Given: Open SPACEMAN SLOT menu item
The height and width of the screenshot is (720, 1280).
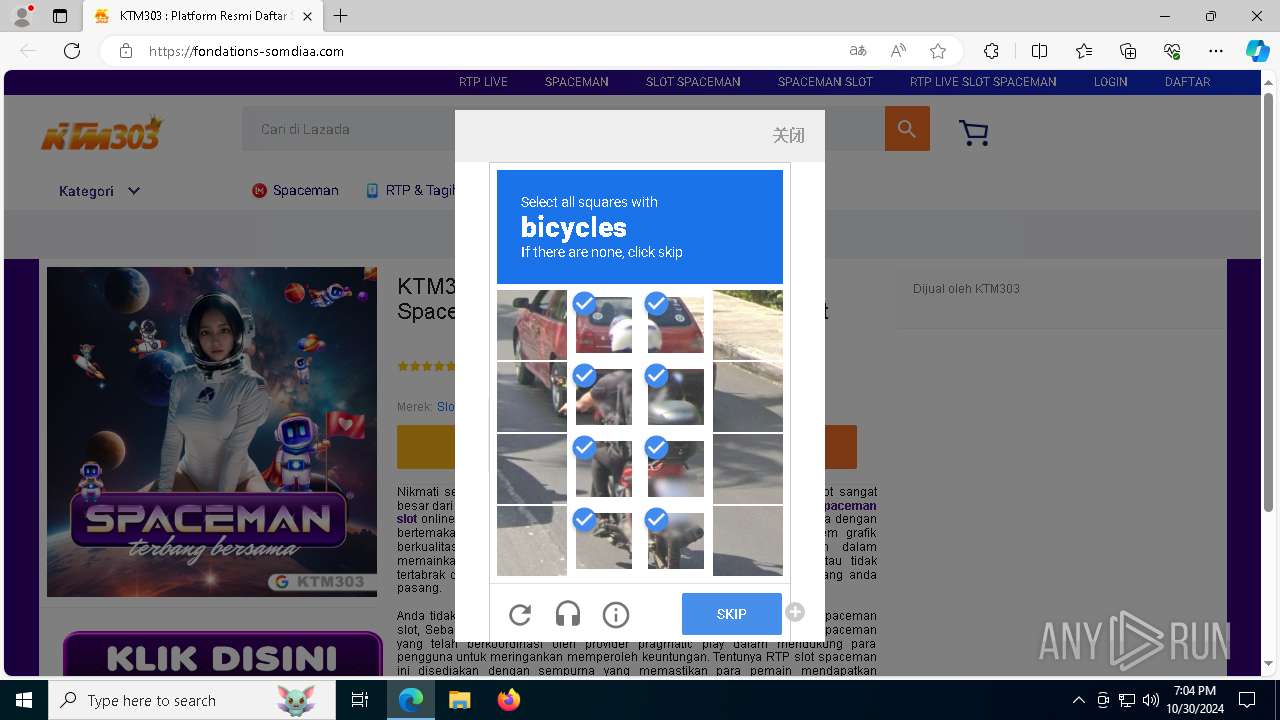Looking at the screenshot, I should point(825,82).
